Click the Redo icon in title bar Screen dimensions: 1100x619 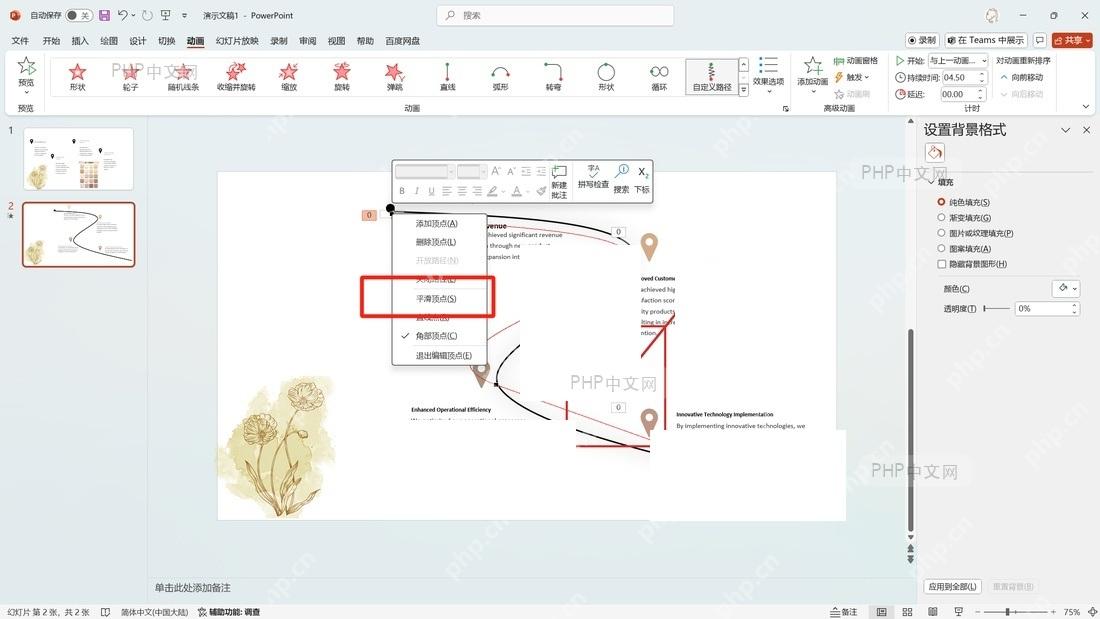pos(147,15)
